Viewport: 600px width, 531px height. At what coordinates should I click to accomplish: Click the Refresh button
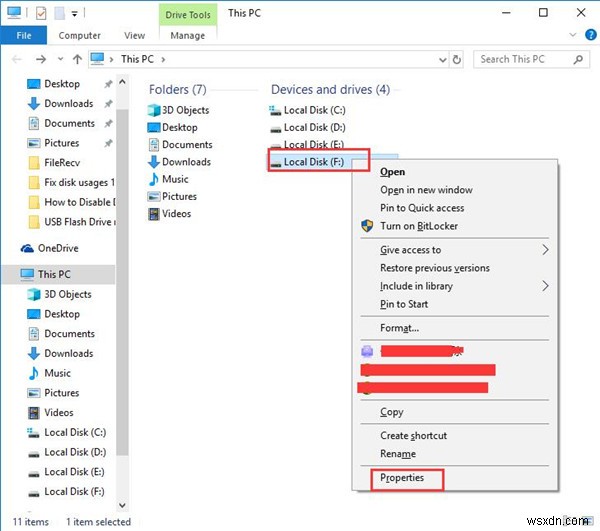point(457,60)
